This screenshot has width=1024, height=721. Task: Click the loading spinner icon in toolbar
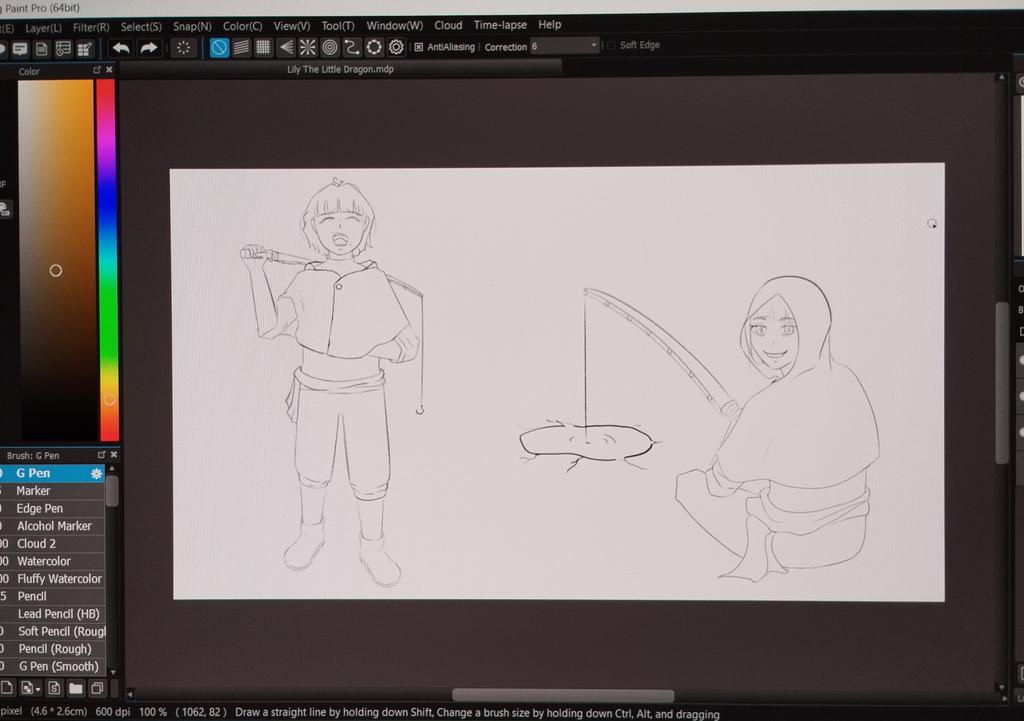184,48
